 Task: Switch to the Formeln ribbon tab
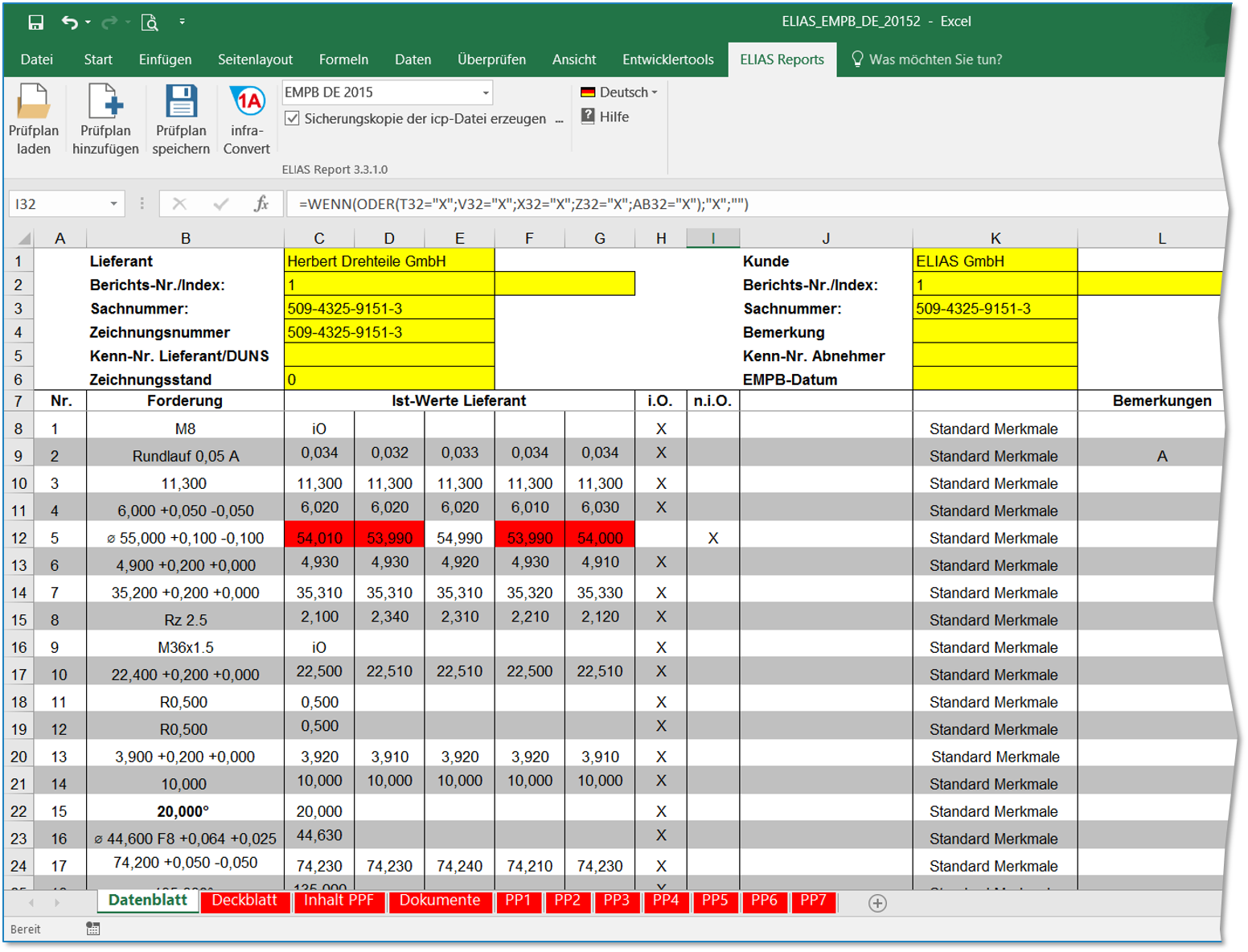[x=343, y=59]
